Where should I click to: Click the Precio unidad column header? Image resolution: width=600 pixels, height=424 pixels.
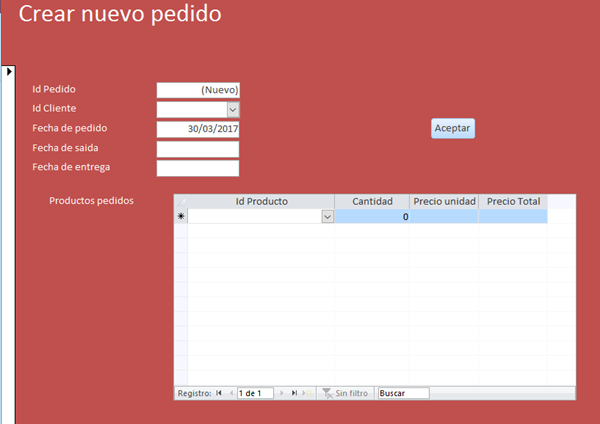tap(444, 202)
